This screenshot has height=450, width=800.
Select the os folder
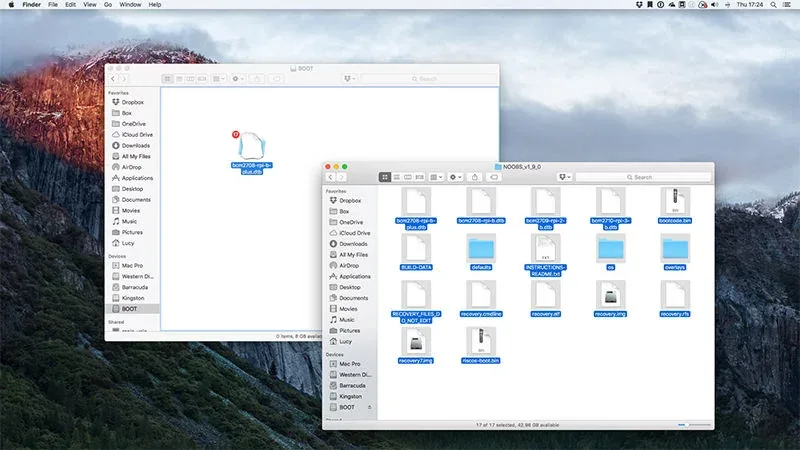coord(610,248)
